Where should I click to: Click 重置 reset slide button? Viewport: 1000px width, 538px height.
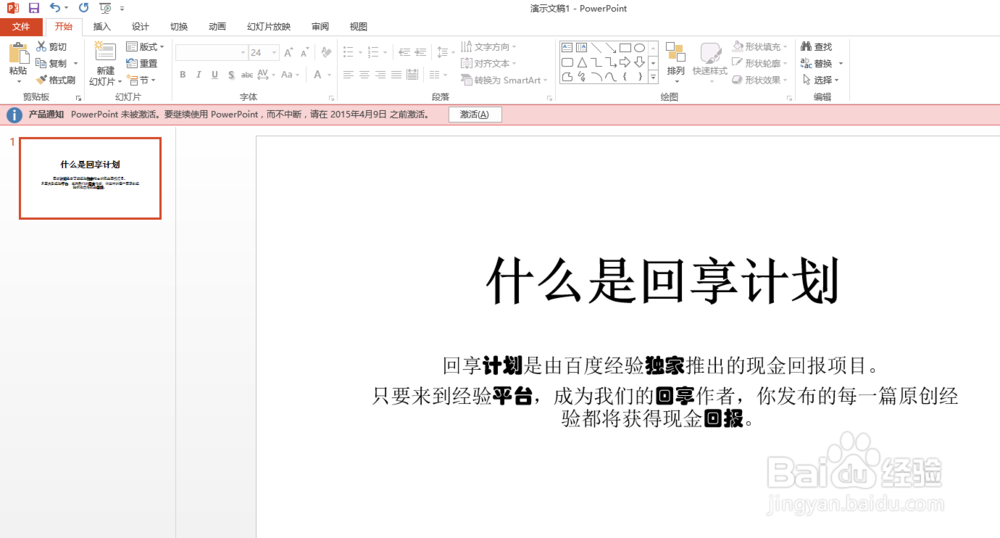(142, 63)
